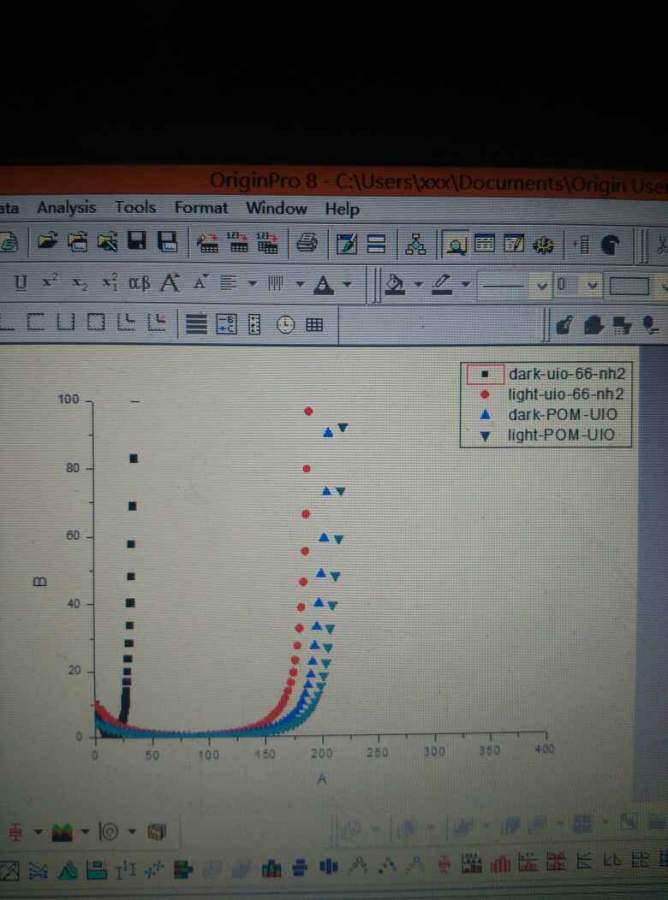Open the Help menu
This screenshot has height=900, width=668.
[x=342, y=209]
